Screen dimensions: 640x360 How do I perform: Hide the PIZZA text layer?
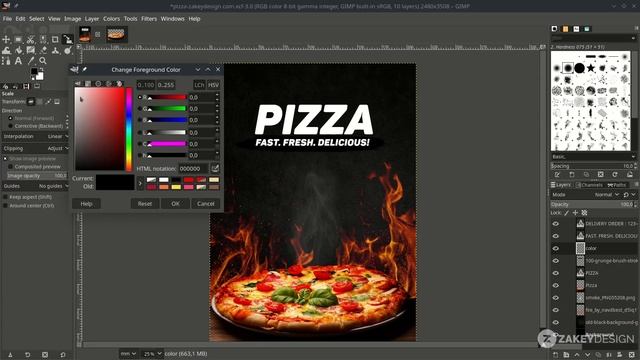pos(556,273)
